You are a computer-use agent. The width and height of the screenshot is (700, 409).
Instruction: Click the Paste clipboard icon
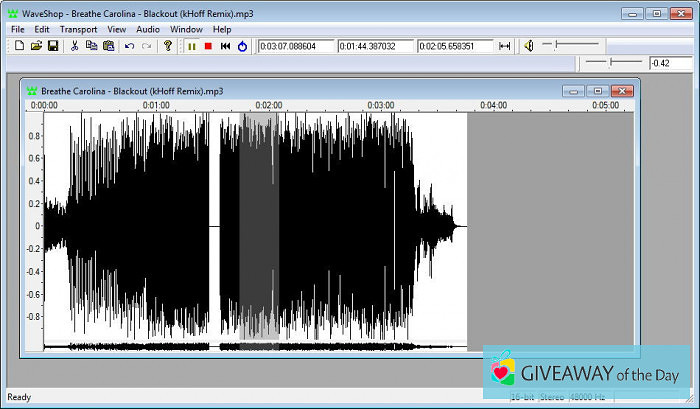coord(108,46)
